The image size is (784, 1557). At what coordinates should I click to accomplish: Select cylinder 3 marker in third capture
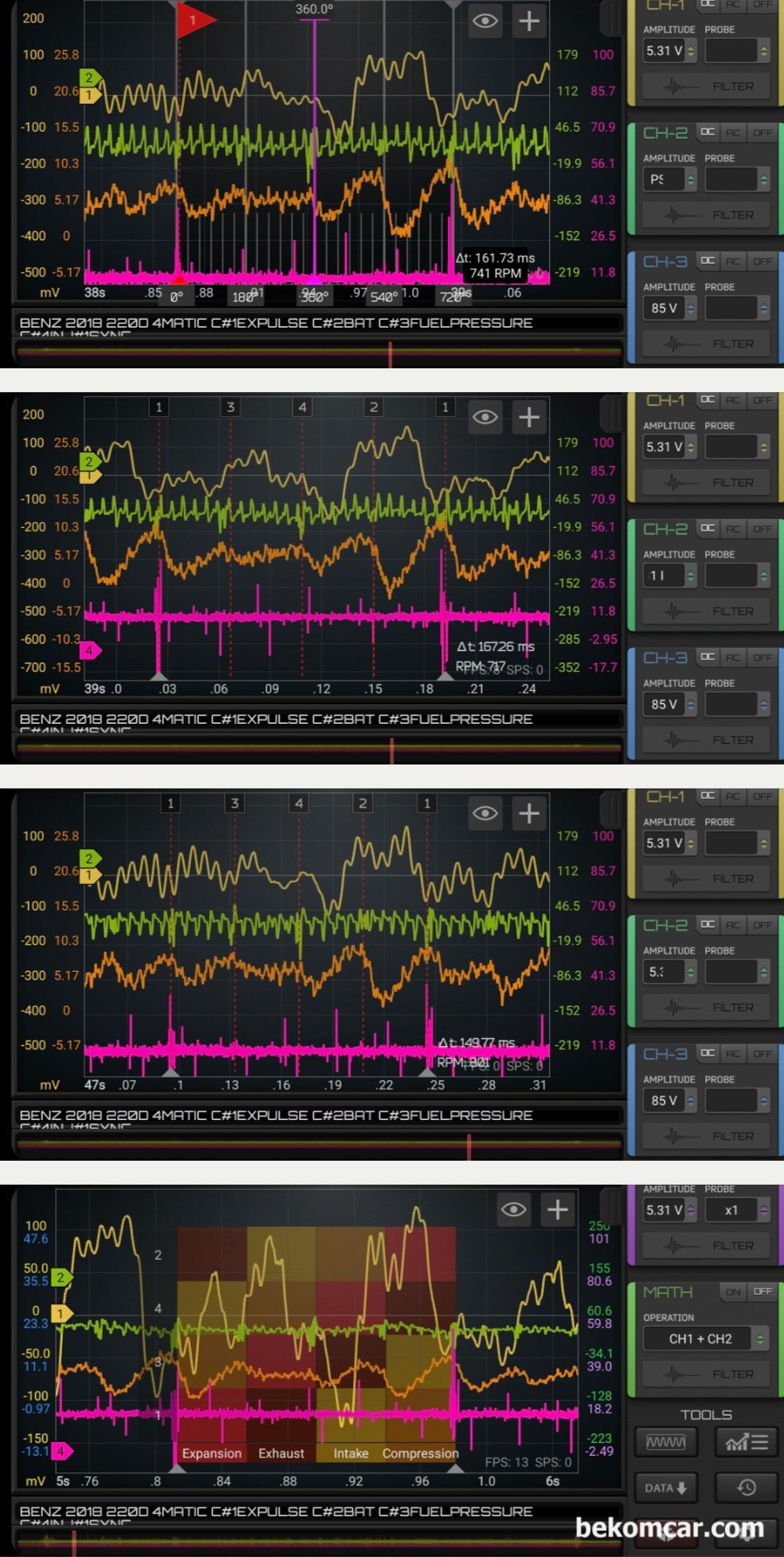click(x=234, y=804)
